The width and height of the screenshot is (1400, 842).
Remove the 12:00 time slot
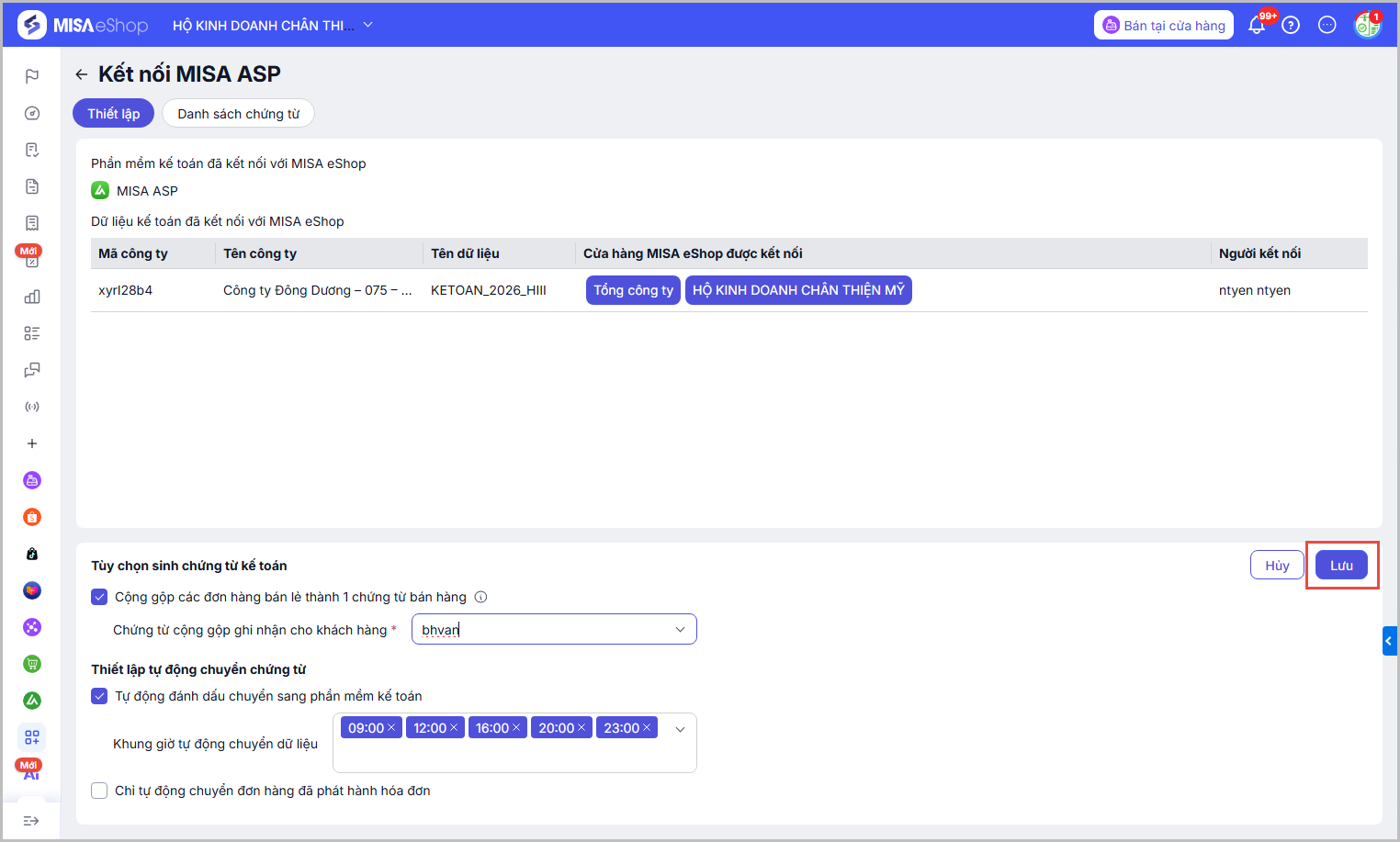454,728
